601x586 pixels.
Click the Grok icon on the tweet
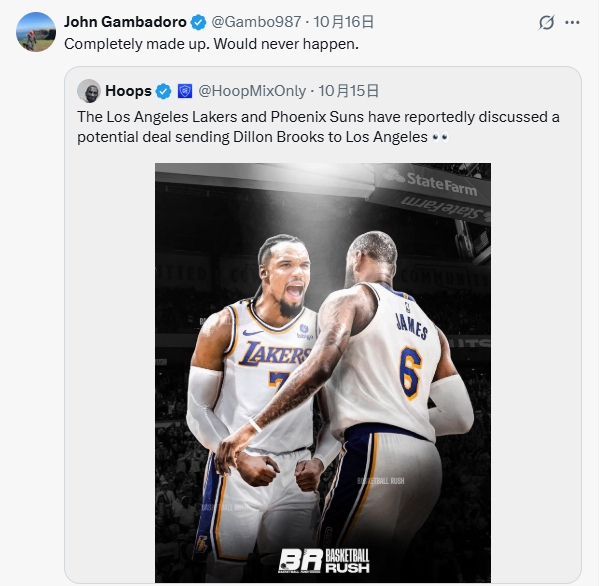pos(547,23)
